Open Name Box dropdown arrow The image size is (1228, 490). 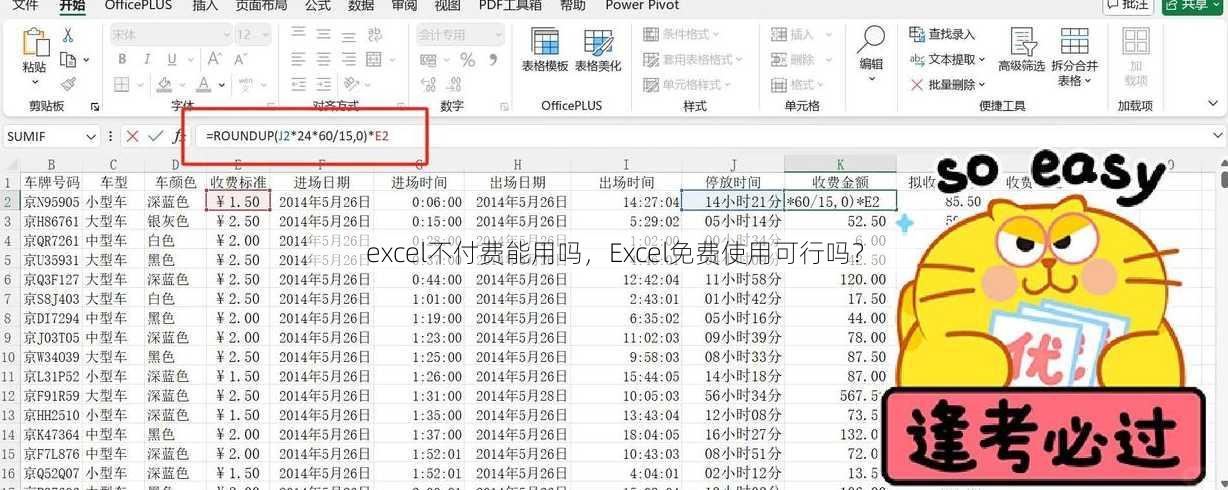point(92,136)
